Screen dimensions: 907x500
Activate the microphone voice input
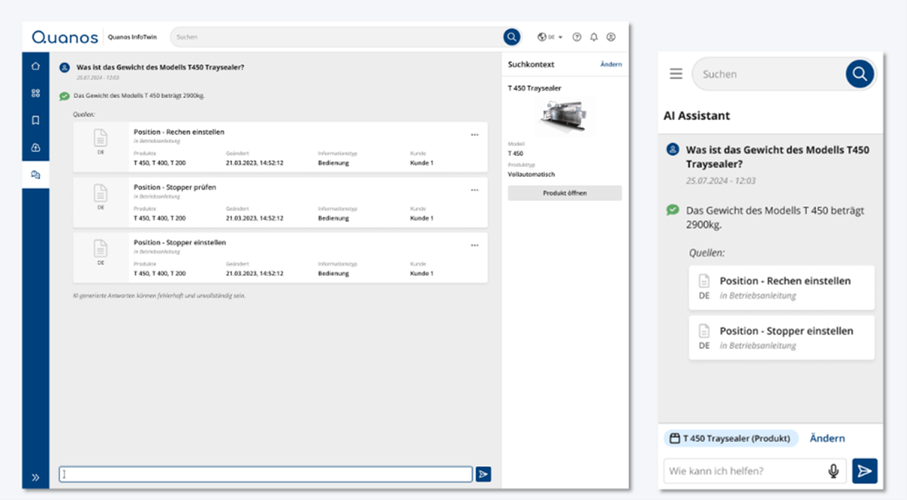click(833, 471)
